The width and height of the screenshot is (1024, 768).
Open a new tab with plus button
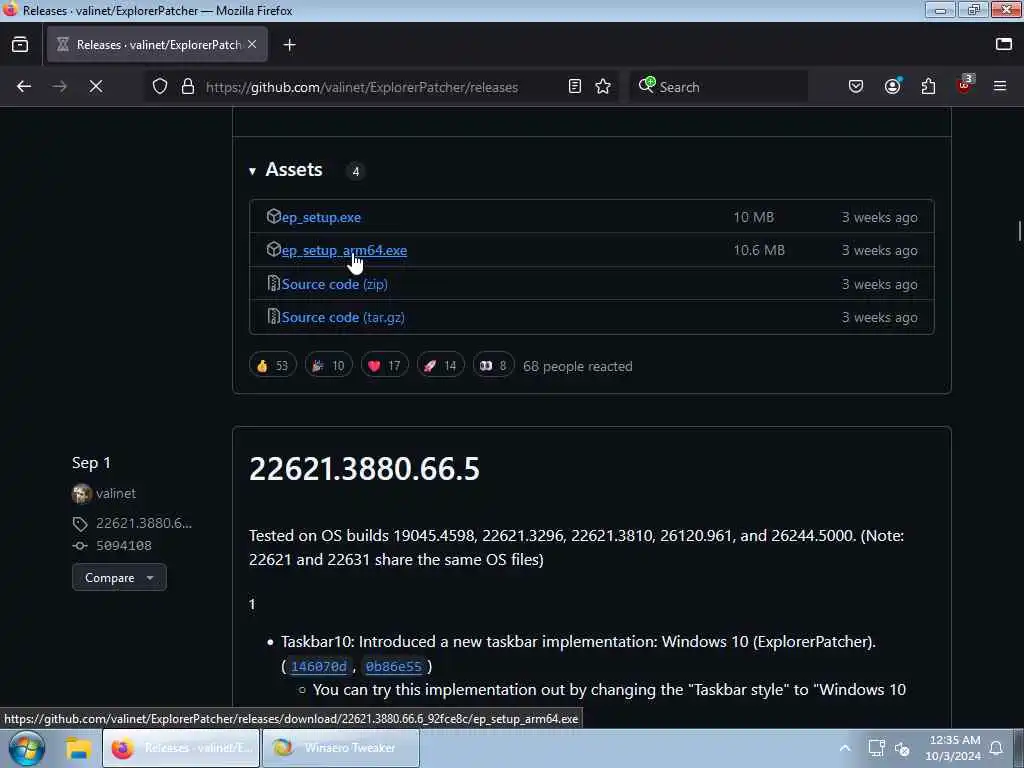tap(289, 44)
